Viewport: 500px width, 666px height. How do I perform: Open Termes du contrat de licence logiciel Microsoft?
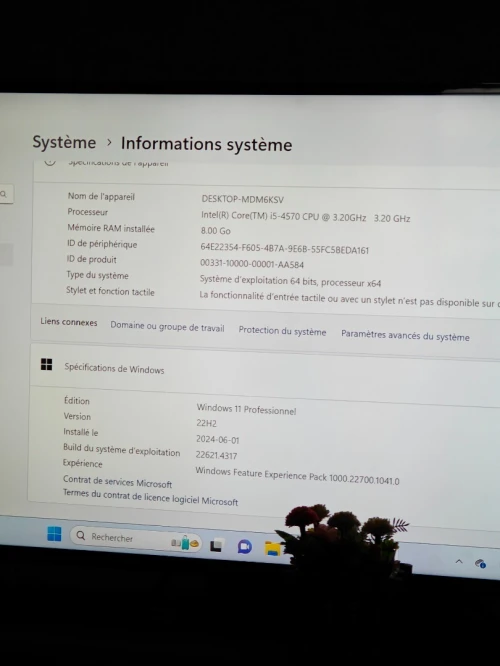pos(150,497)
